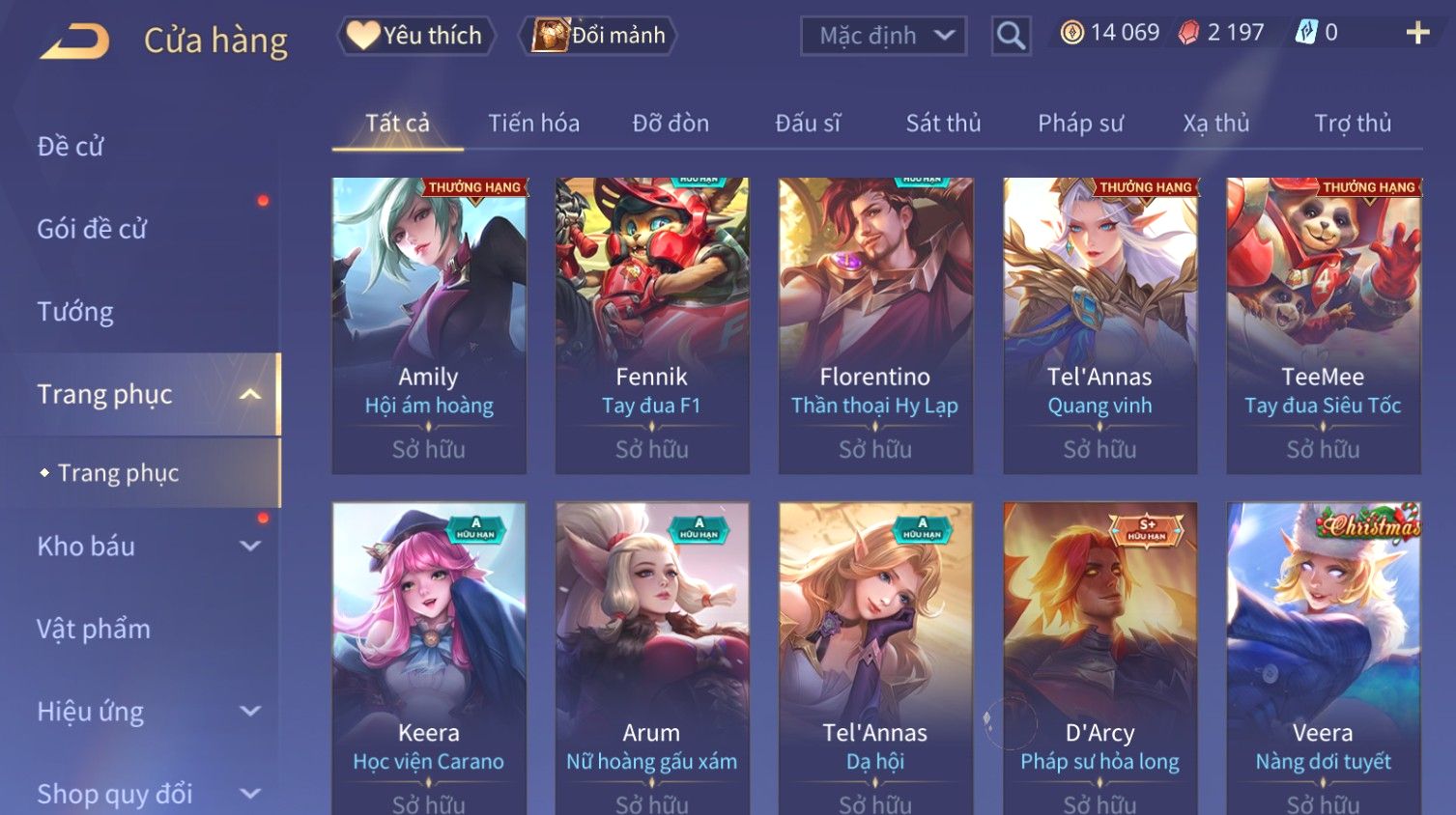
Task: Tap the red gem currency icon
Action: click(x=1188, y=33)
